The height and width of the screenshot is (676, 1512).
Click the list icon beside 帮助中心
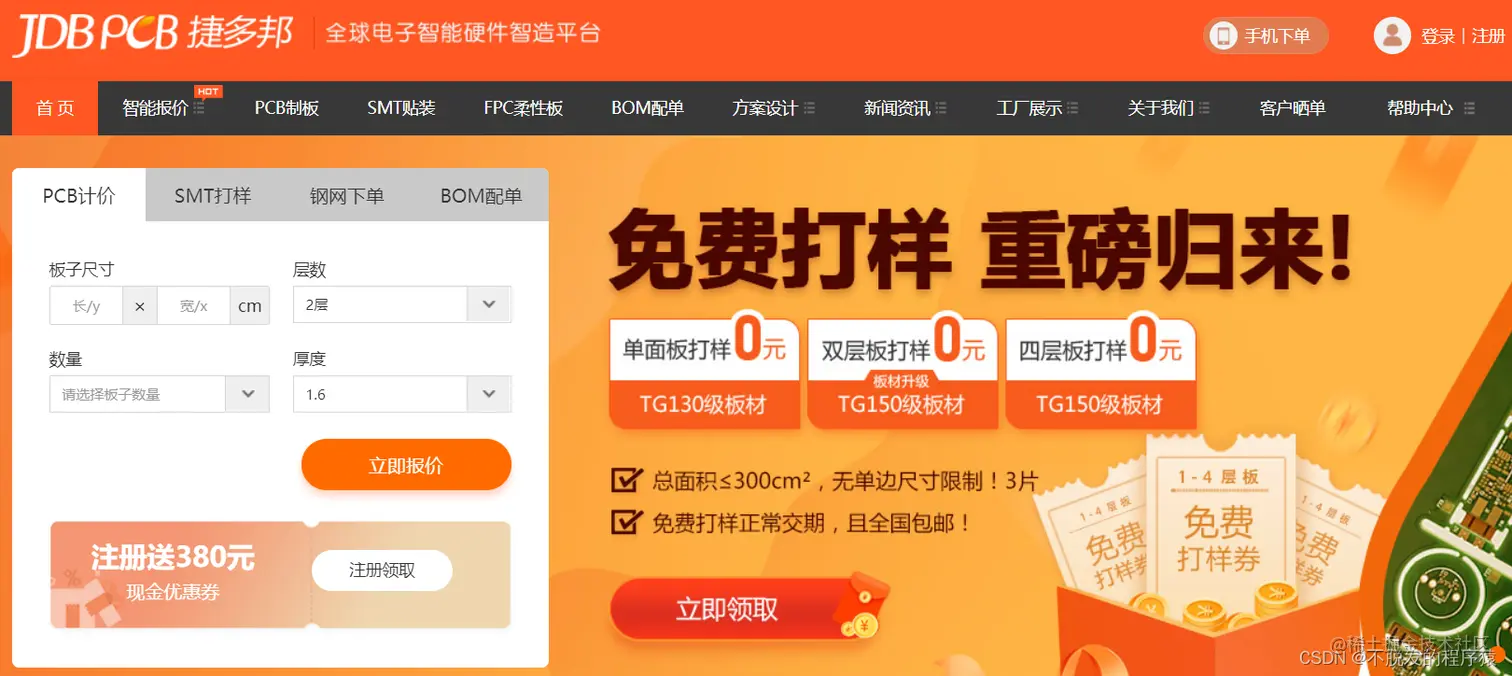click(x=1469, y=108)
